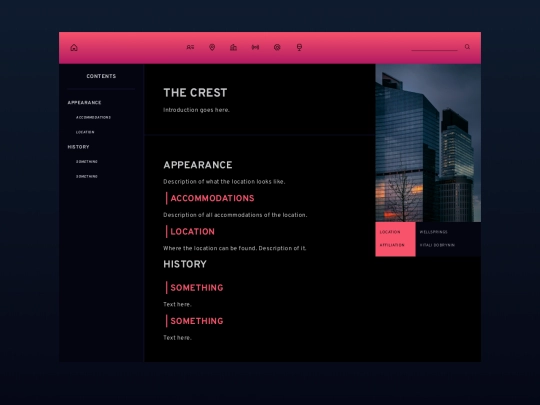Click the Vitali Dobrynin affiliation value

tap(437, 245)
